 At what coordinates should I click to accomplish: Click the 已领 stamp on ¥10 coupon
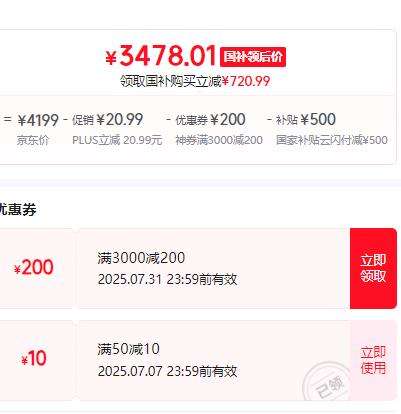[x=328, y=383]
